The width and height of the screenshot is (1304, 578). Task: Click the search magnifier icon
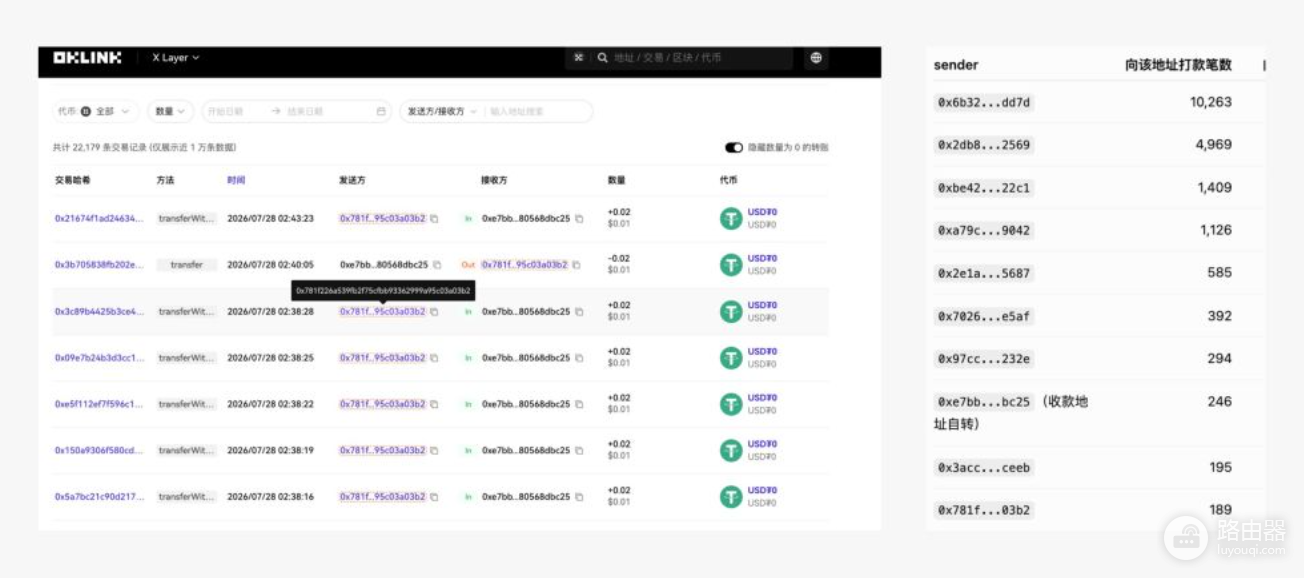(x=602, y=58)
